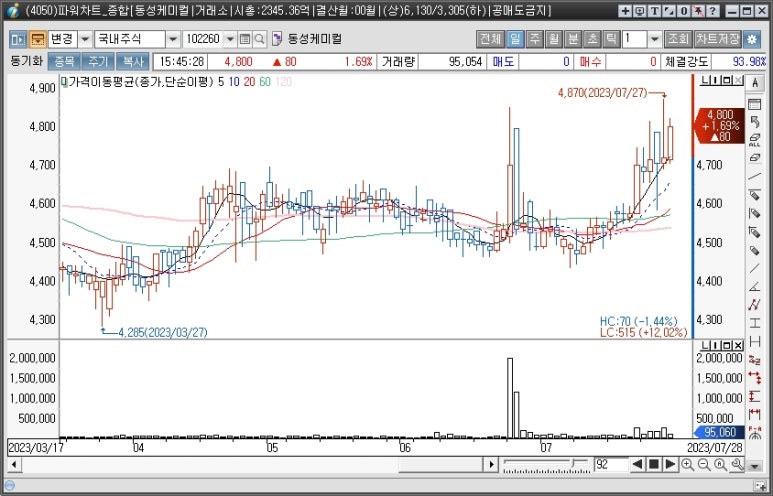
Task: Open the panel layout tool below 'A'
Action: click(x=754, y=104)
